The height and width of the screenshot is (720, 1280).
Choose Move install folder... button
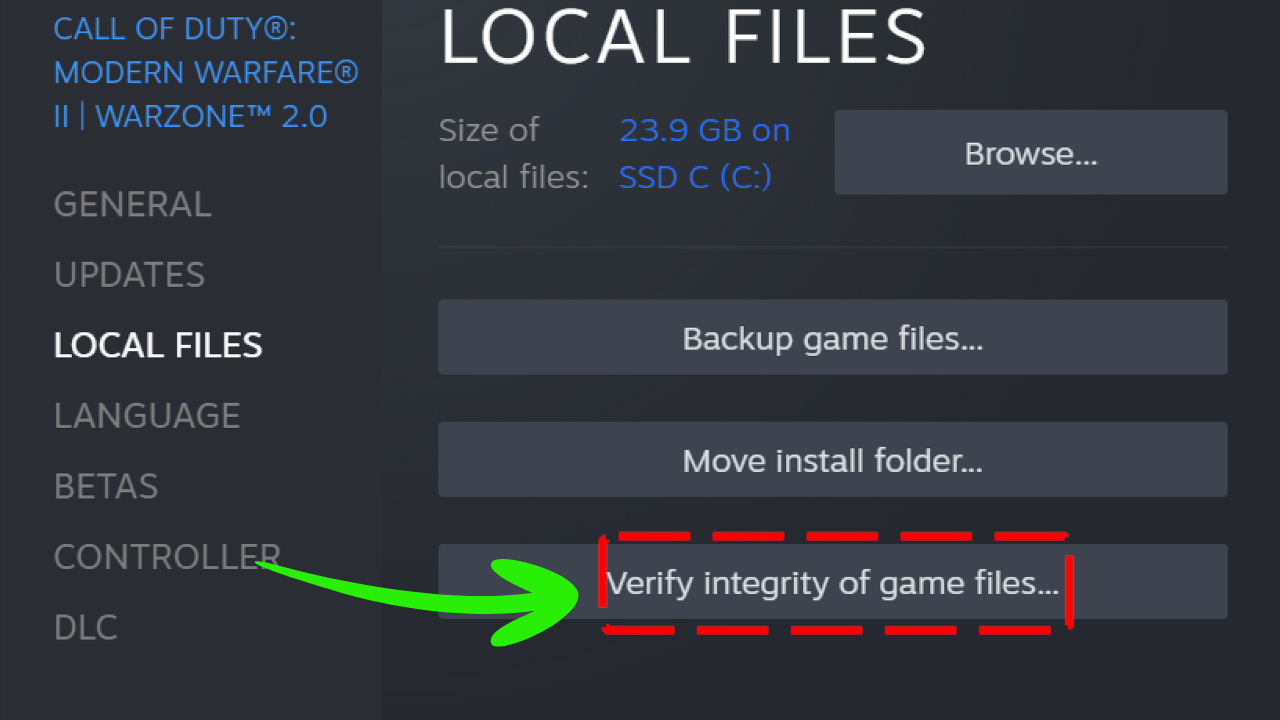click(832, 460)
